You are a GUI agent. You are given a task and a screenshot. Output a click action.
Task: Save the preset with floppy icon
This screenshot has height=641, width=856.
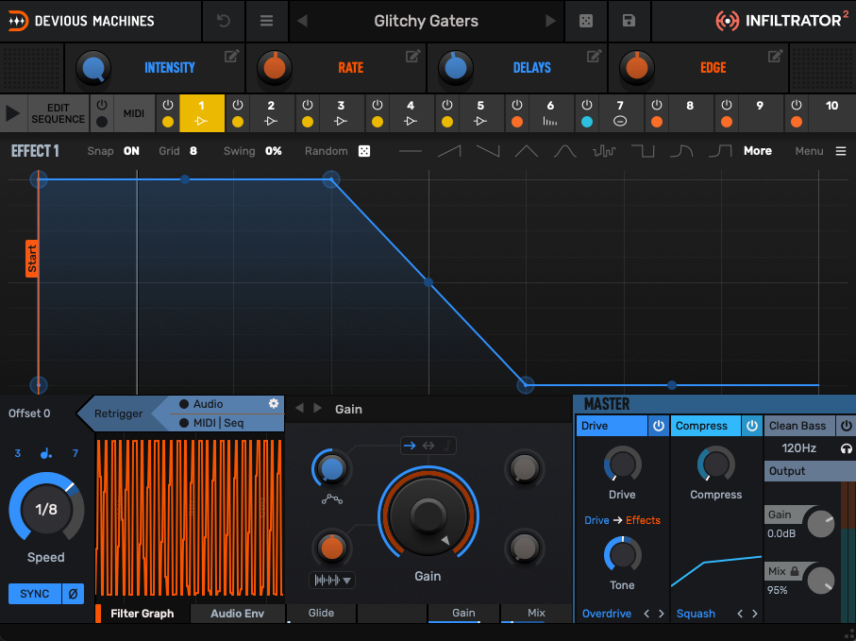[629, 21]
